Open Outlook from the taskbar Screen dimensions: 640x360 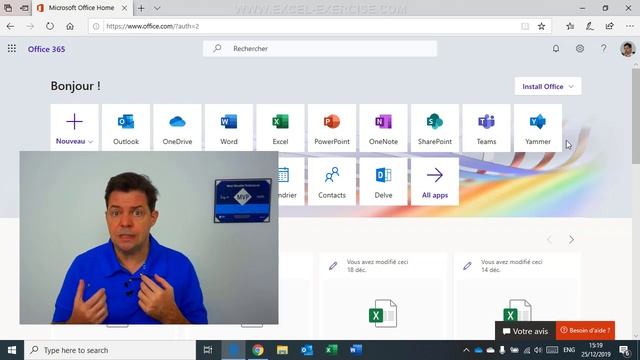tap(307, 350)
